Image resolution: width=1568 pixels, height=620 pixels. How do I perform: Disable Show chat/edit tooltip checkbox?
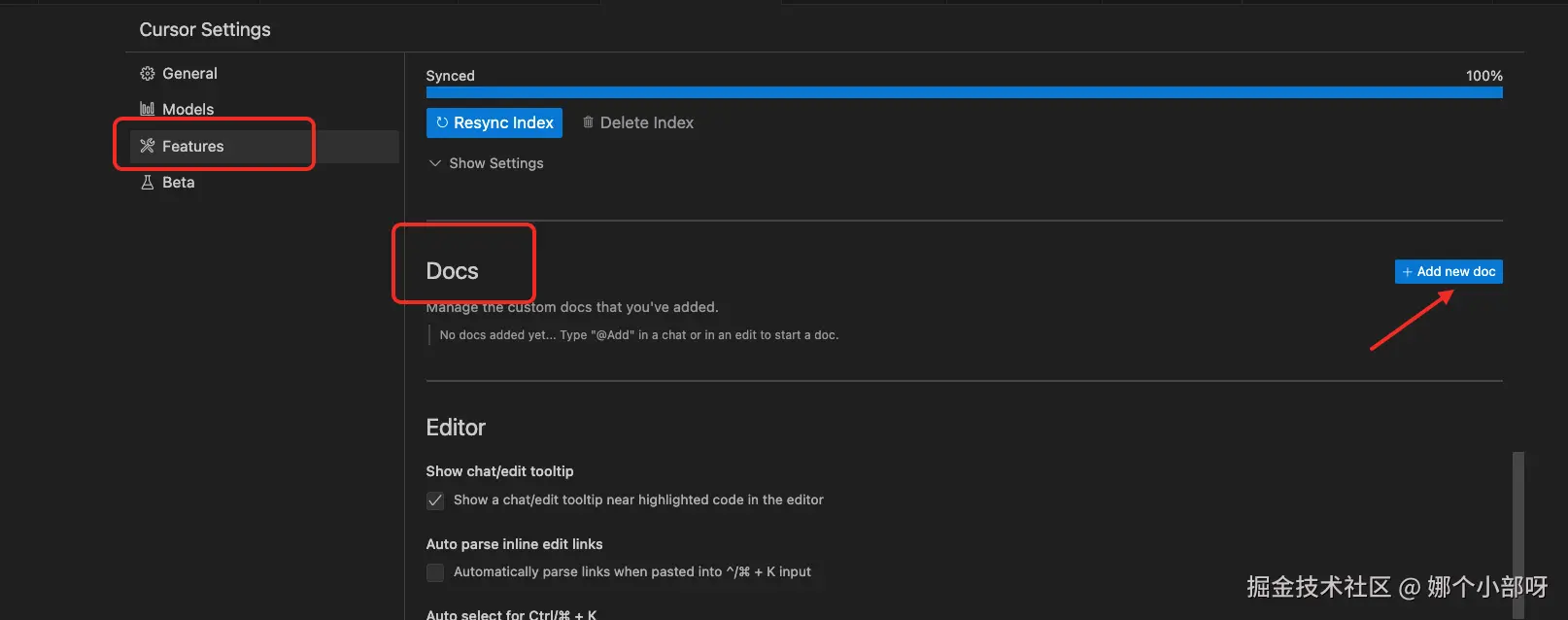tap(435, 500)
